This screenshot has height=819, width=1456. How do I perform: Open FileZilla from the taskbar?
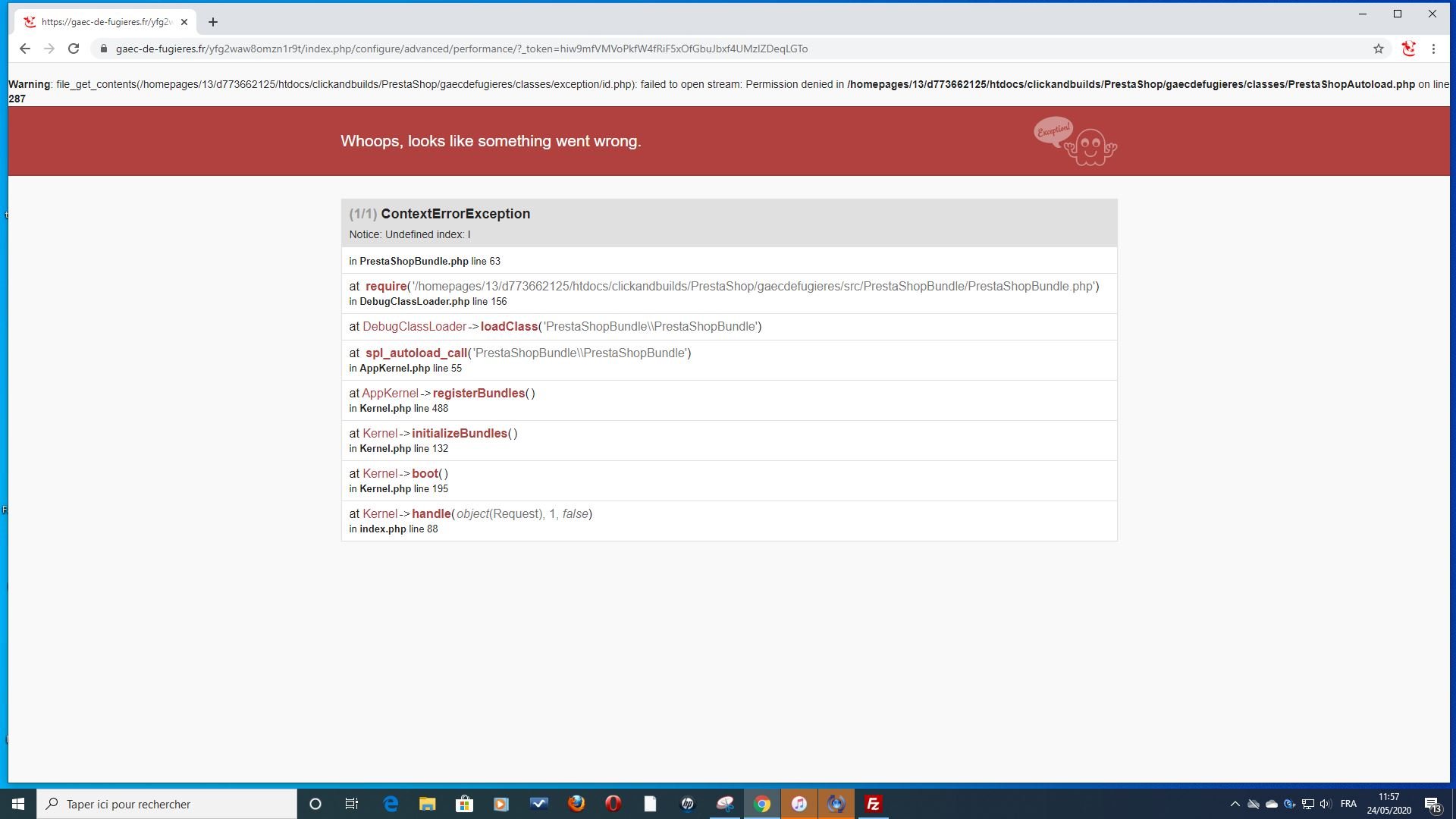(873, 804)
